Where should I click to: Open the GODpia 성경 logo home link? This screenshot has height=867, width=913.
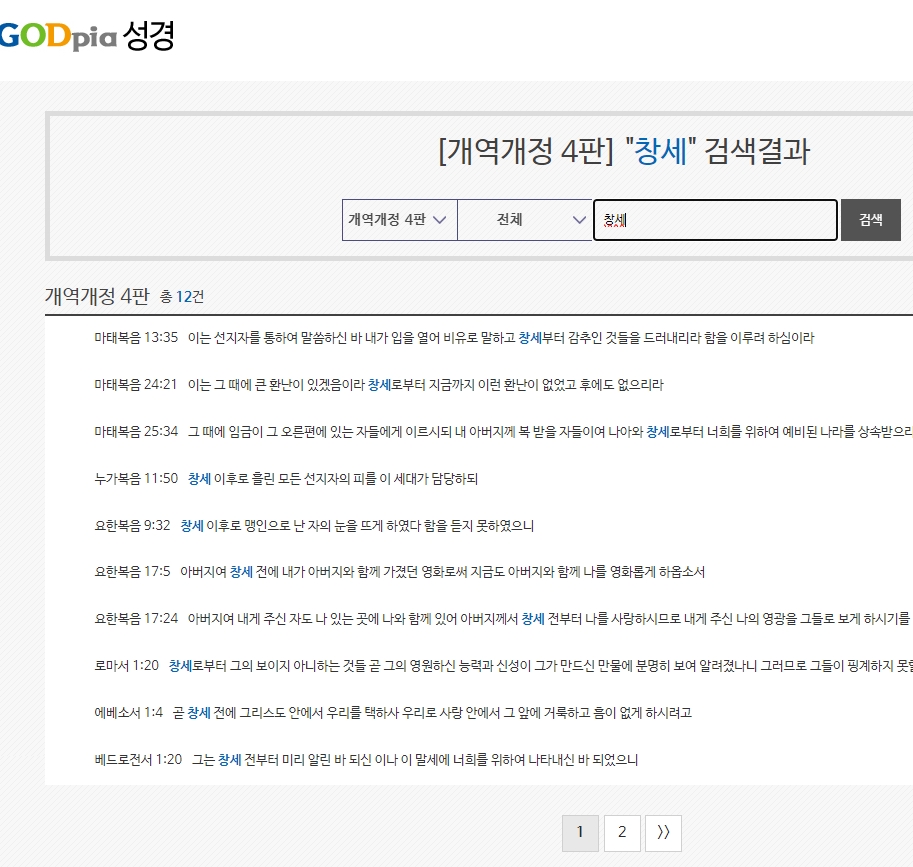click(x=87, y=36)
